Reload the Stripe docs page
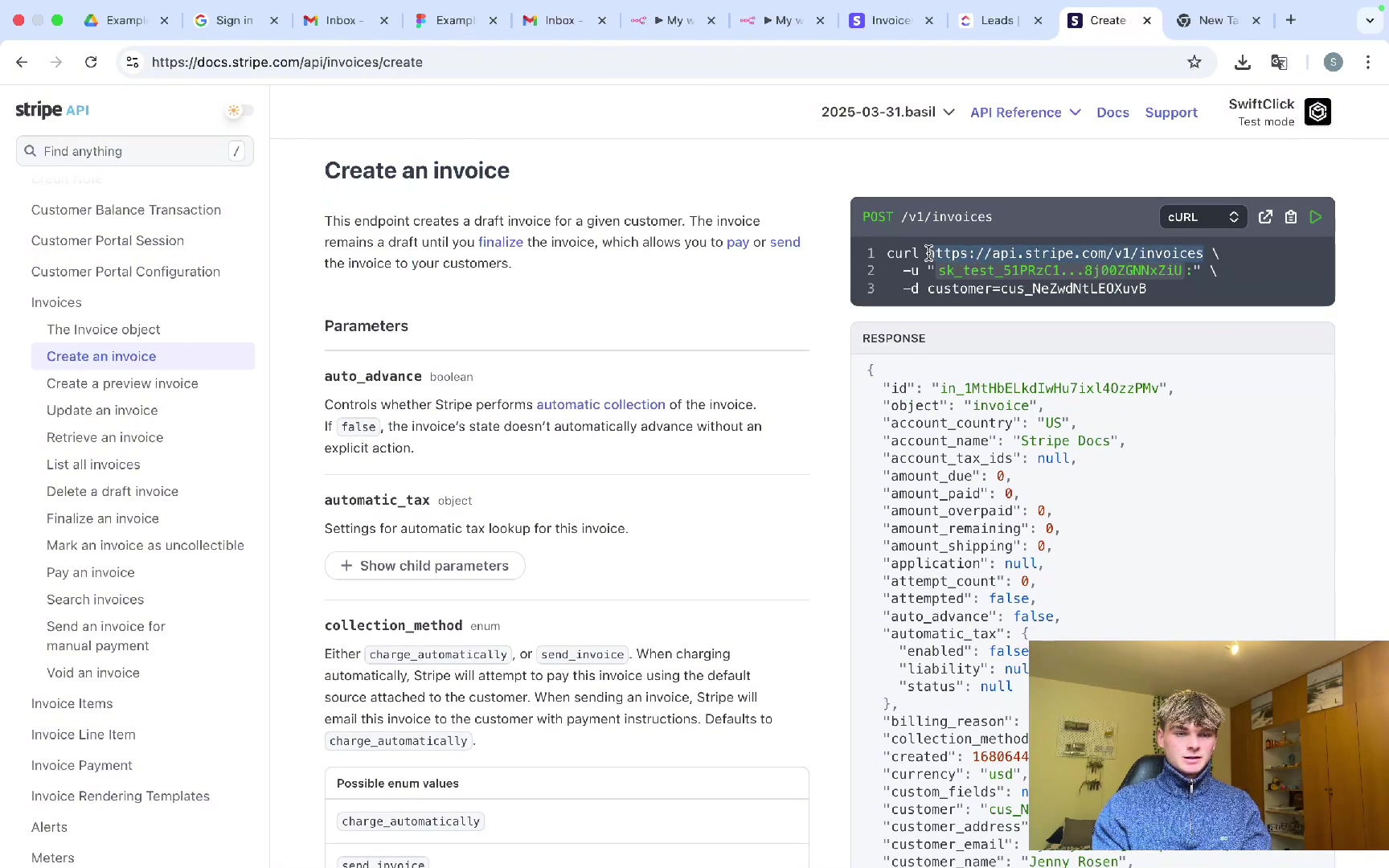 (x=91, y=62)
